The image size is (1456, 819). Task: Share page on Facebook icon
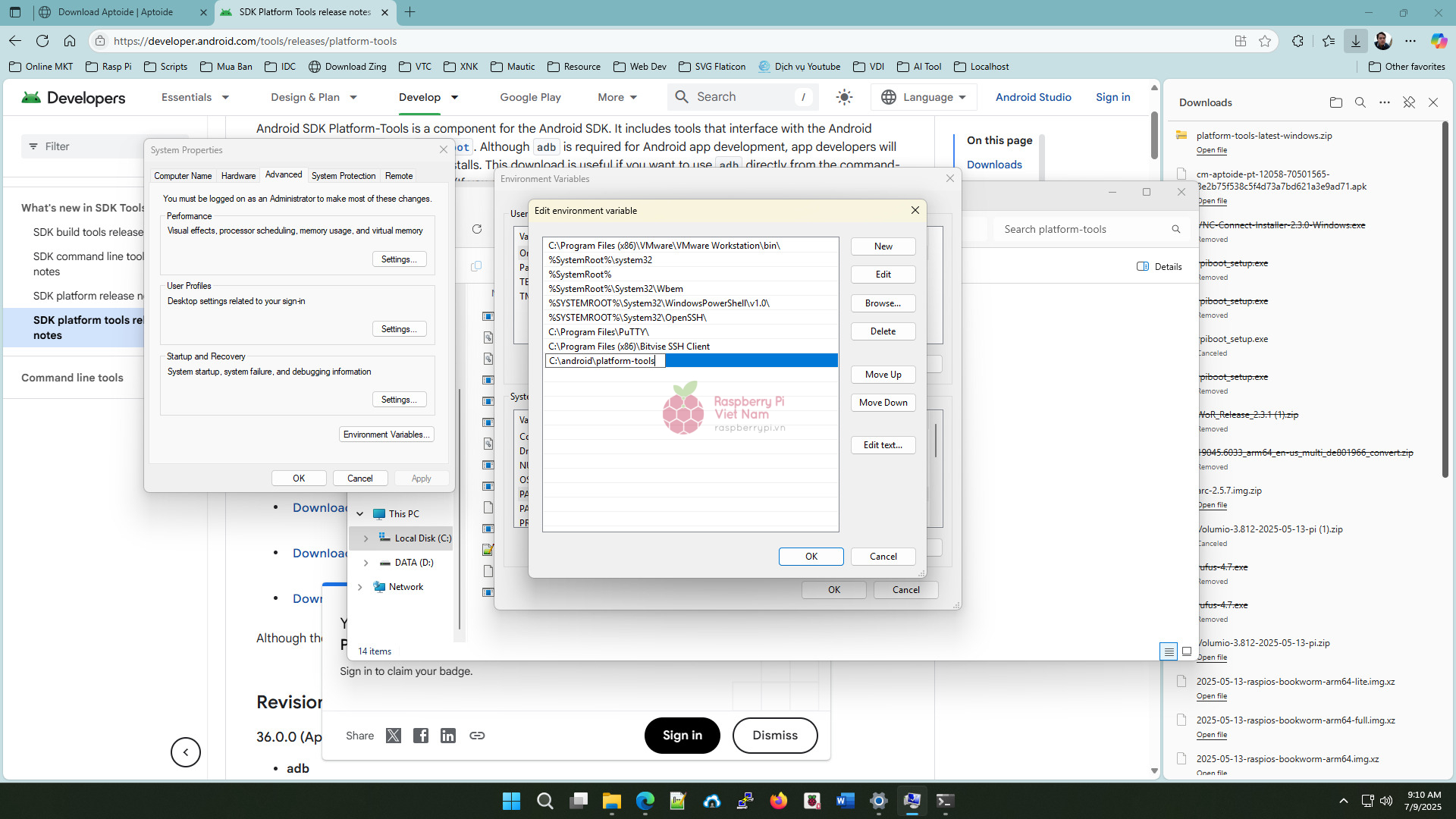pyautogui.click(x=421, y=736)
